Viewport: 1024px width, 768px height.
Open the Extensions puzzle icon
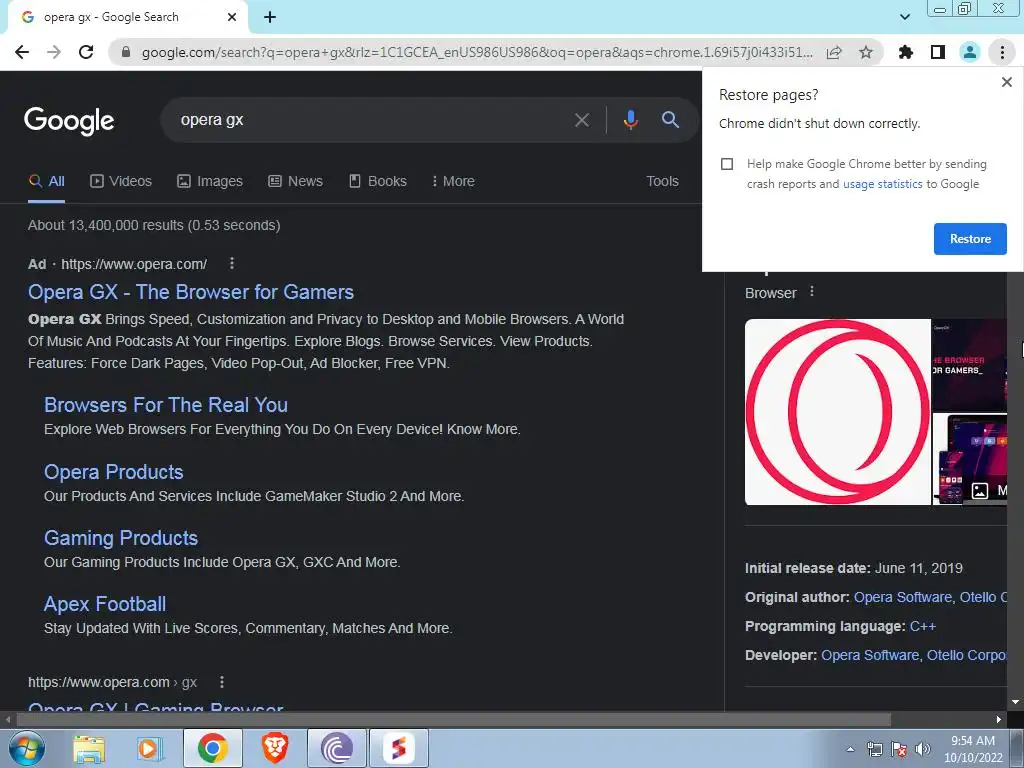[x=906, y=52]
